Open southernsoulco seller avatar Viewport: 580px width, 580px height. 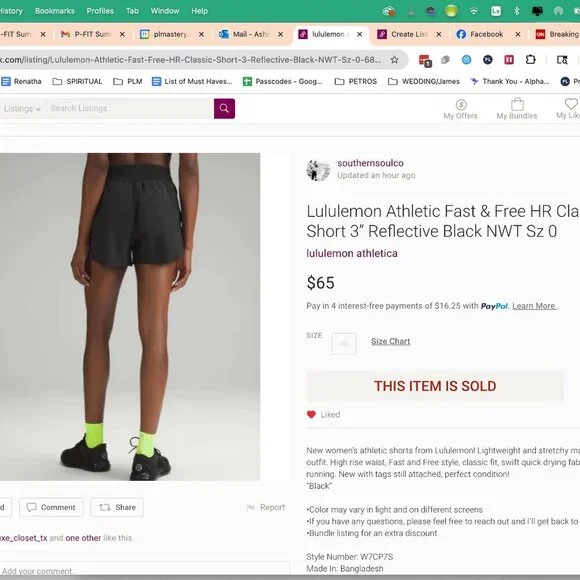(x=318, y=170)
